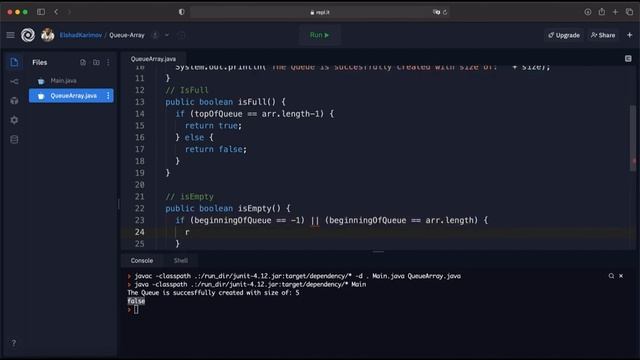Click the isFull method name
This screenshot has height=360, width=640.
pos(252,102)
